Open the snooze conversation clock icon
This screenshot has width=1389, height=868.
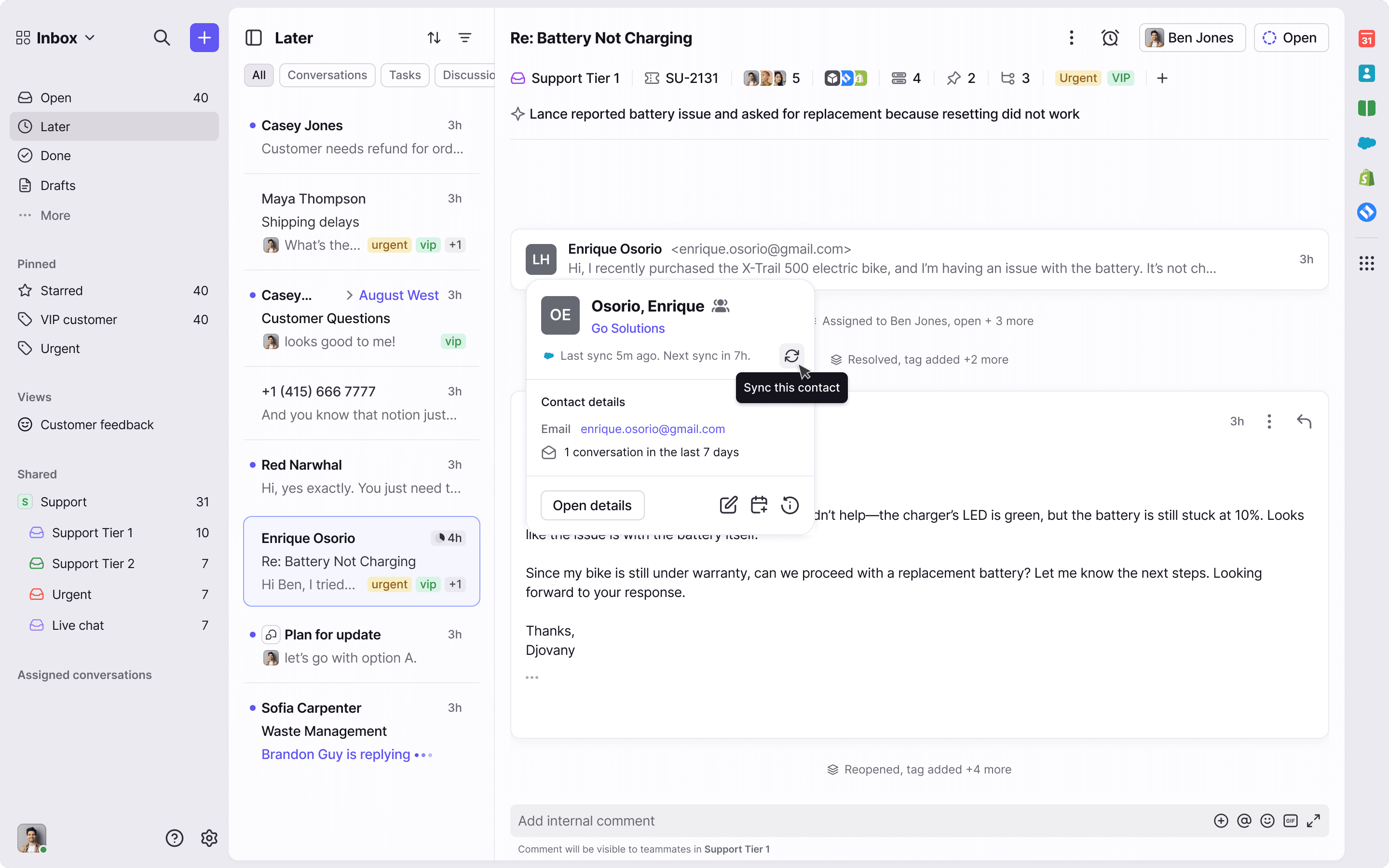[1109, 37]
